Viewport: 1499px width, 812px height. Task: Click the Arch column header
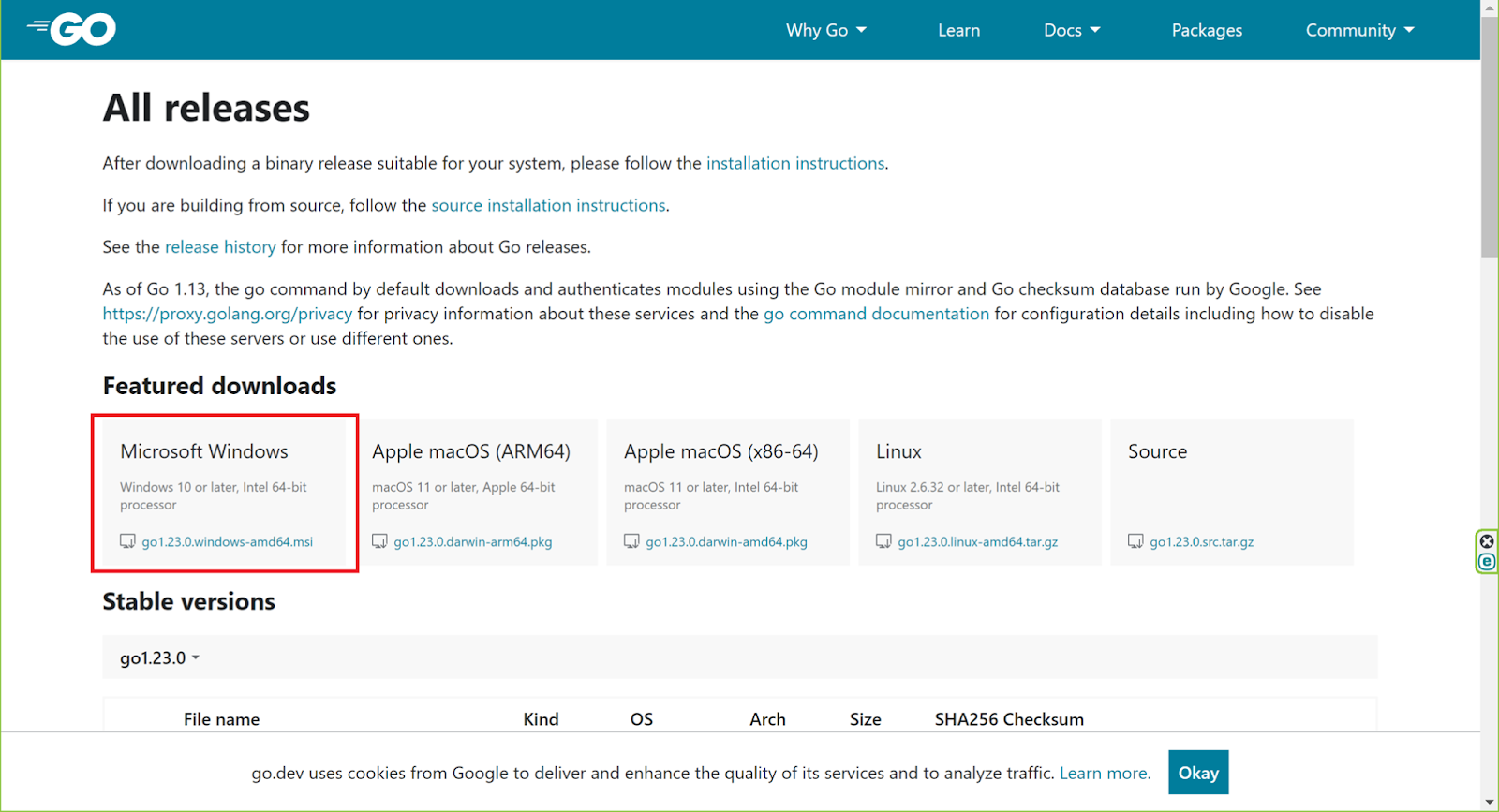click(x=767, y=719)
